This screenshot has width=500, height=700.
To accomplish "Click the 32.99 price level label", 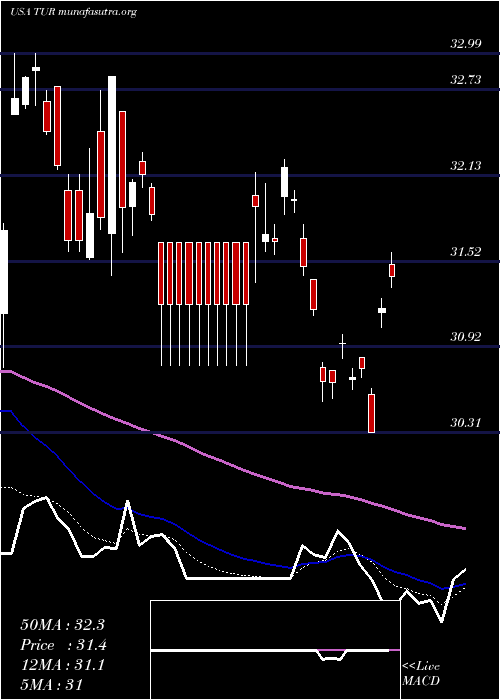I will tap(466, 44).
